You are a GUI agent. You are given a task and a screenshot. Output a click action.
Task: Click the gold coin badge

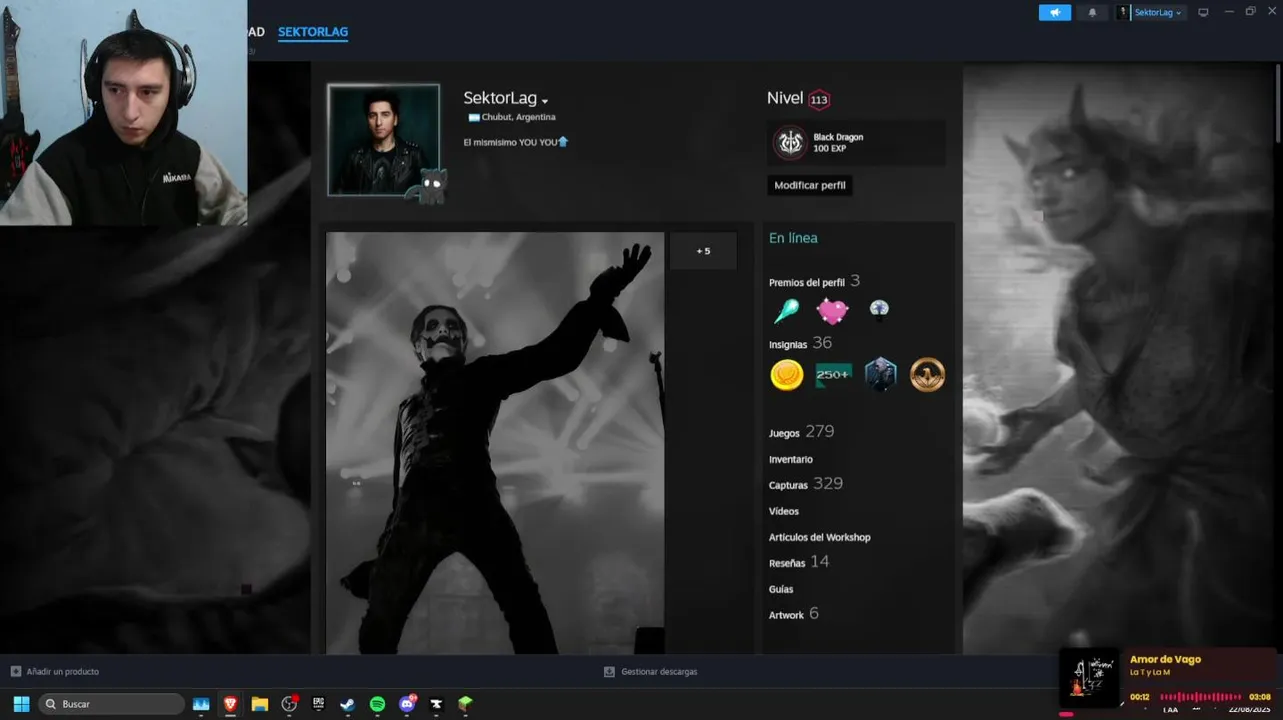tap(787, 375)
